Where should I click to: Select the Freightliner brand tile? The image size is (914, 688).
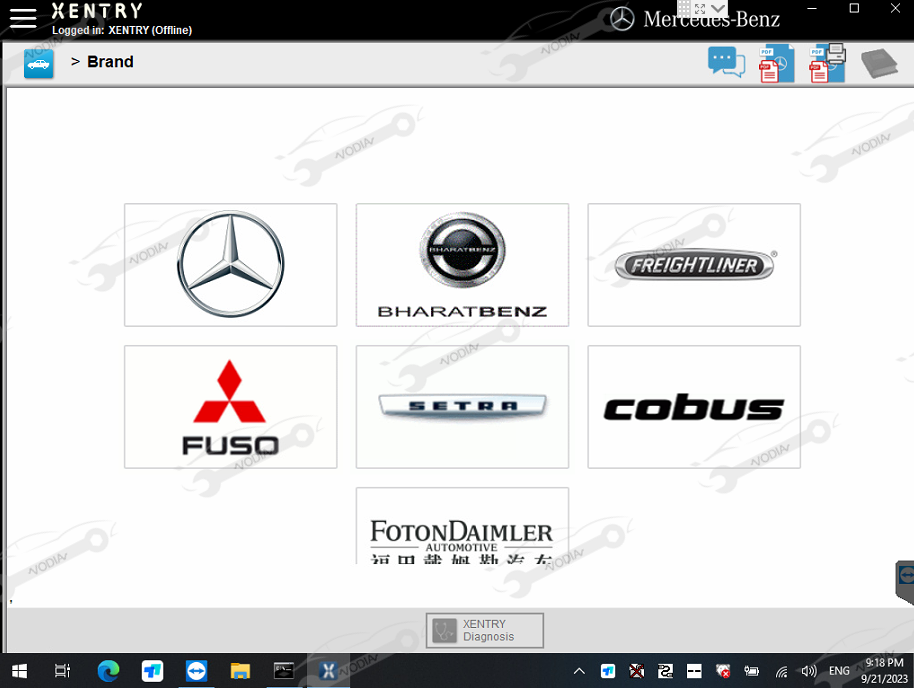click(694, 265)
